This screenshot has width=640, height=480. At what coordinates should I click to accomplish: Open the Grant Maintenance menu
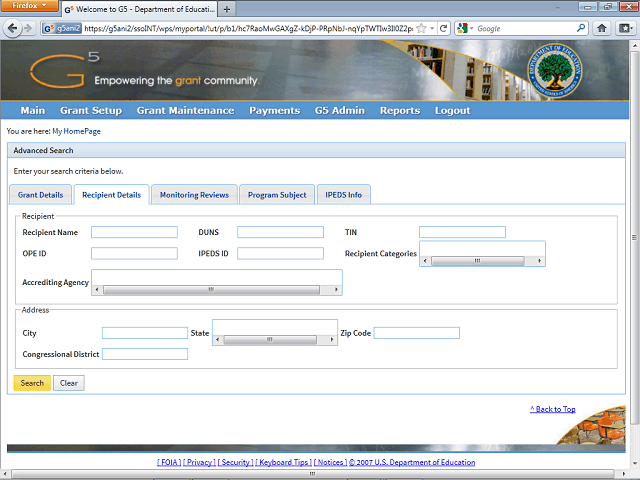coord(186,111)
